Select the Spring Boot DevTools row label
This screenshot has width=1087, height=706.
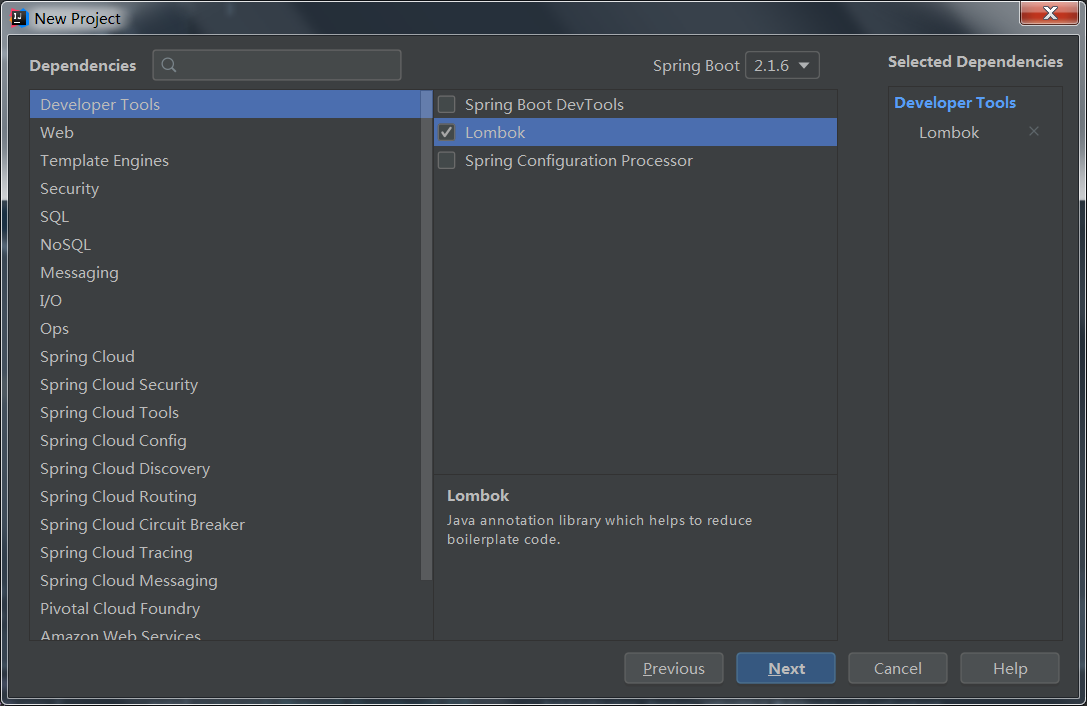pos(544,104)
